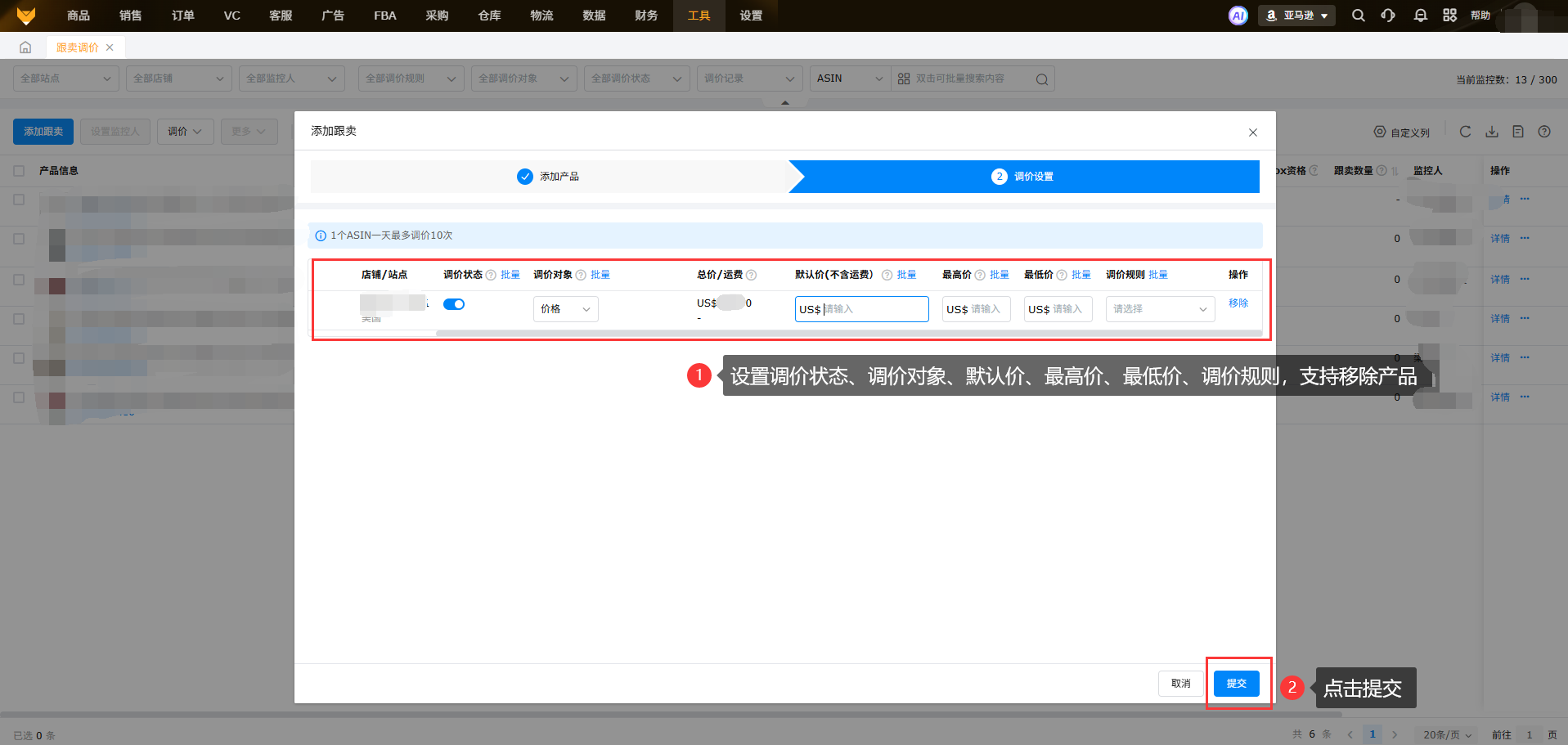The image size is (1568, 745).
Task: Expand the 调价规则 请选择 dropdown
Action: click(x=1160, y=309)
